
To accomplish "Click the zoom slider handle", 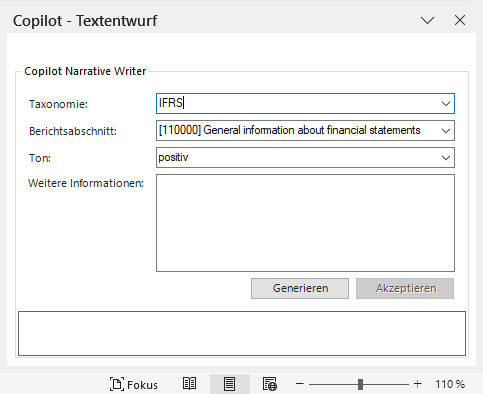I will 360,384.
